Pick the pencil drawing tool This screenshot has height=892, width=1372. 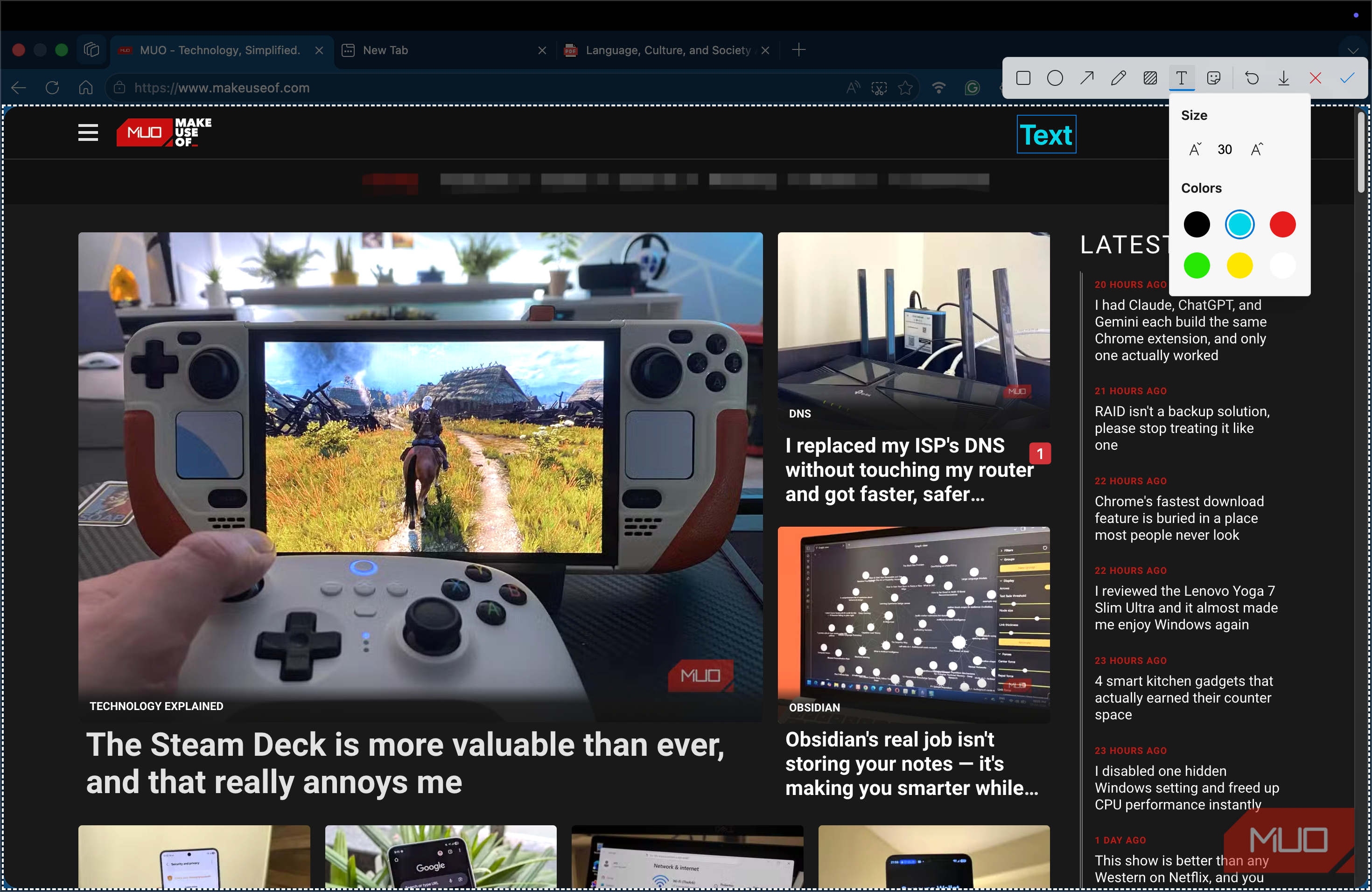(x=1118, y=78)
